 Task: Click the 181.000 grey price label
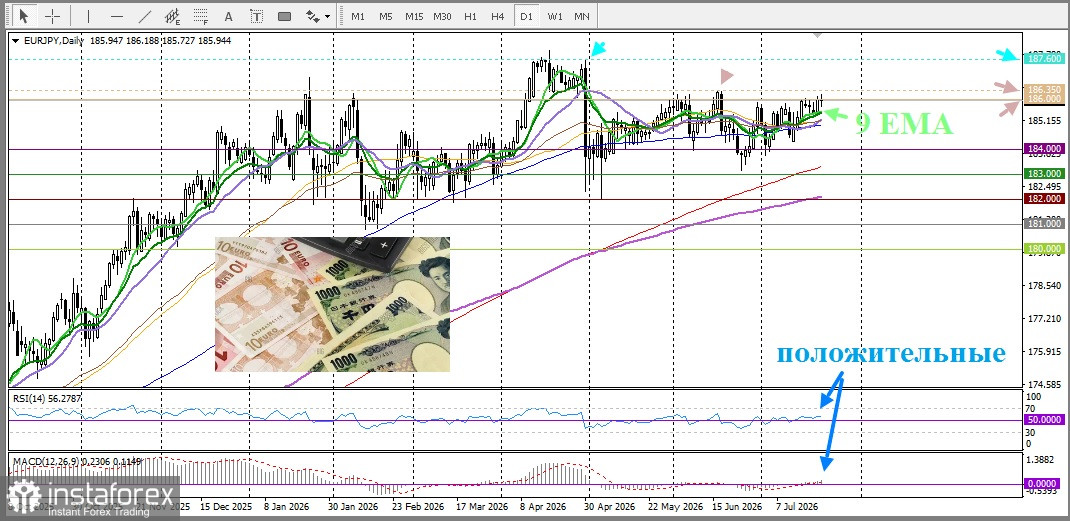click(x=1044, y=223)
